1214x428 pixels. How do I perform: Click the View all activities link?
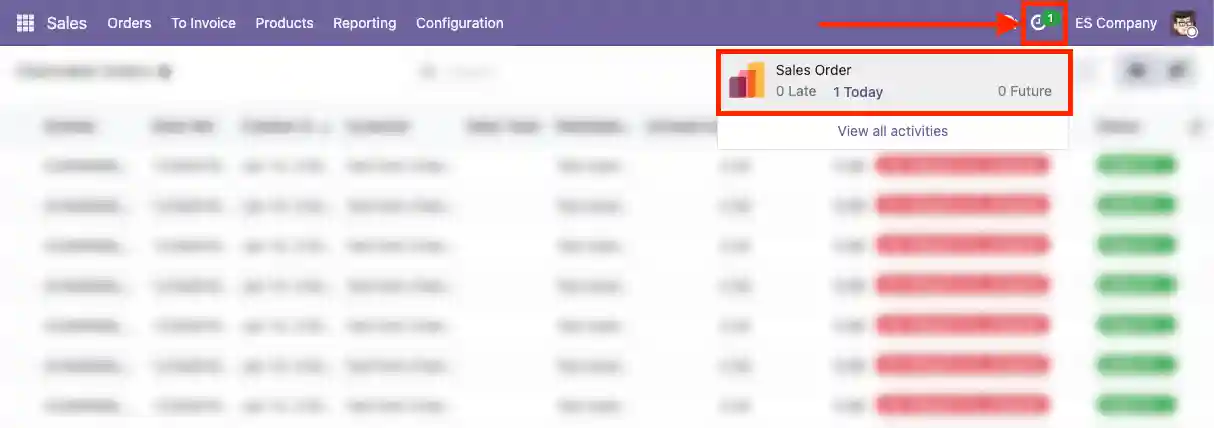[892, 131]
